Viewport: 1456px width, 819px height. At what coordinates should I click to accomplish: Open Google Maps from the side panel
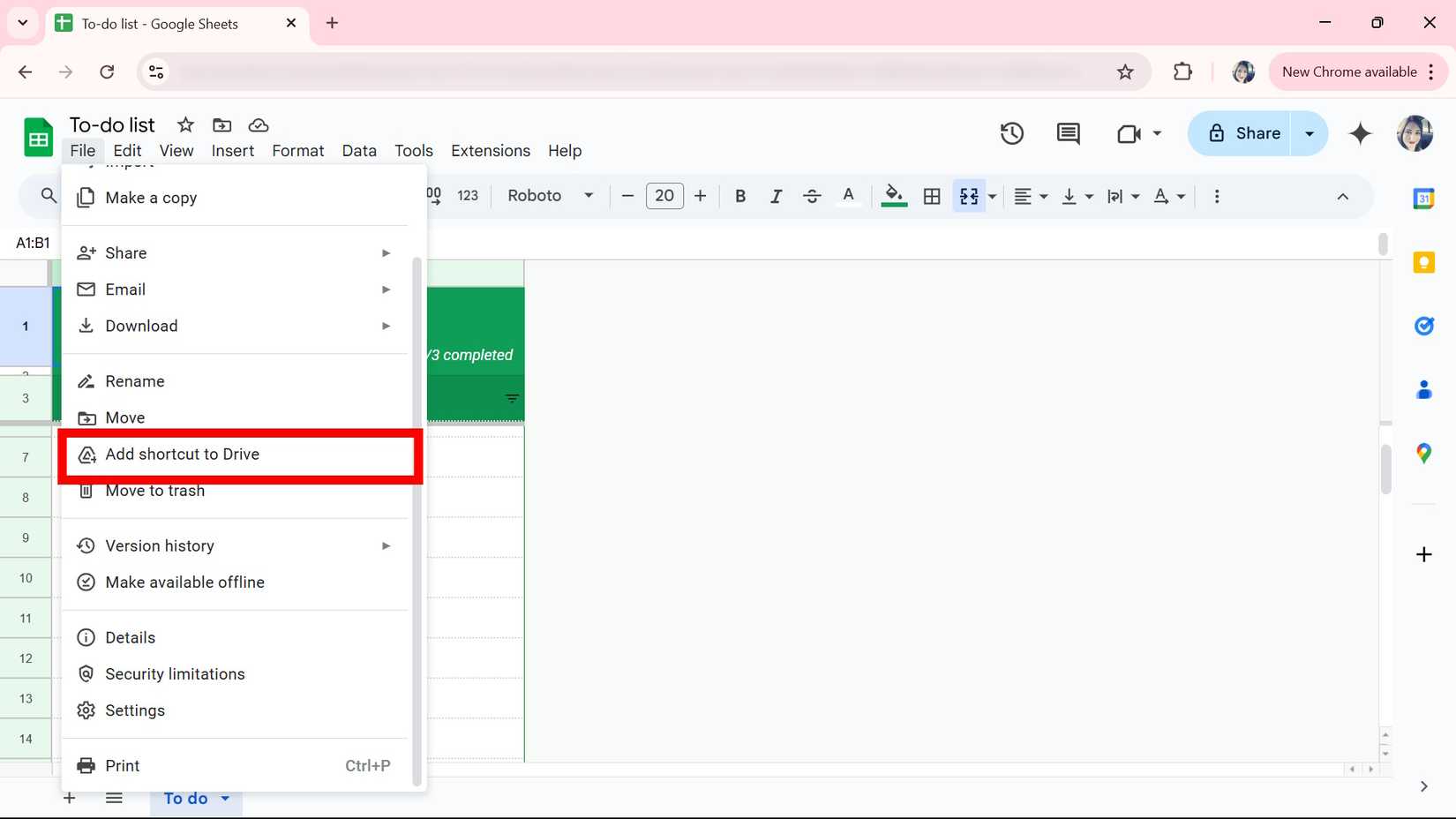[x=1423, y=453]
